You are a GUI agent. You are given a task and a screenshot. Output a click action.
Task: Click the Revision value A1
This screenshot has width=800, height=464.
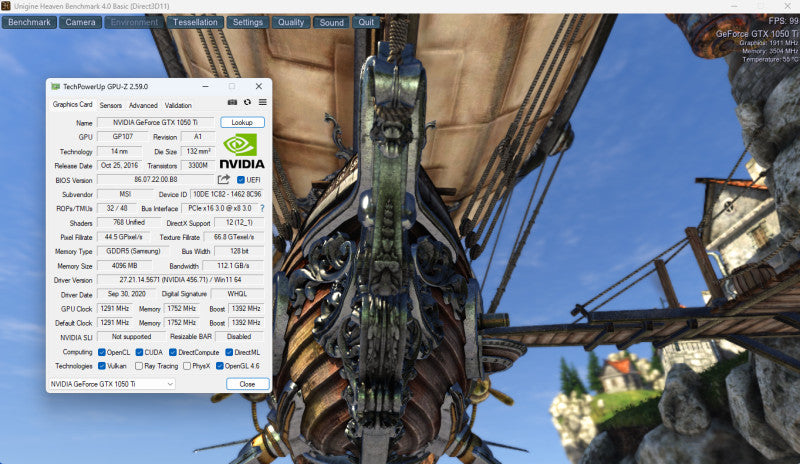tap(197, 137)
